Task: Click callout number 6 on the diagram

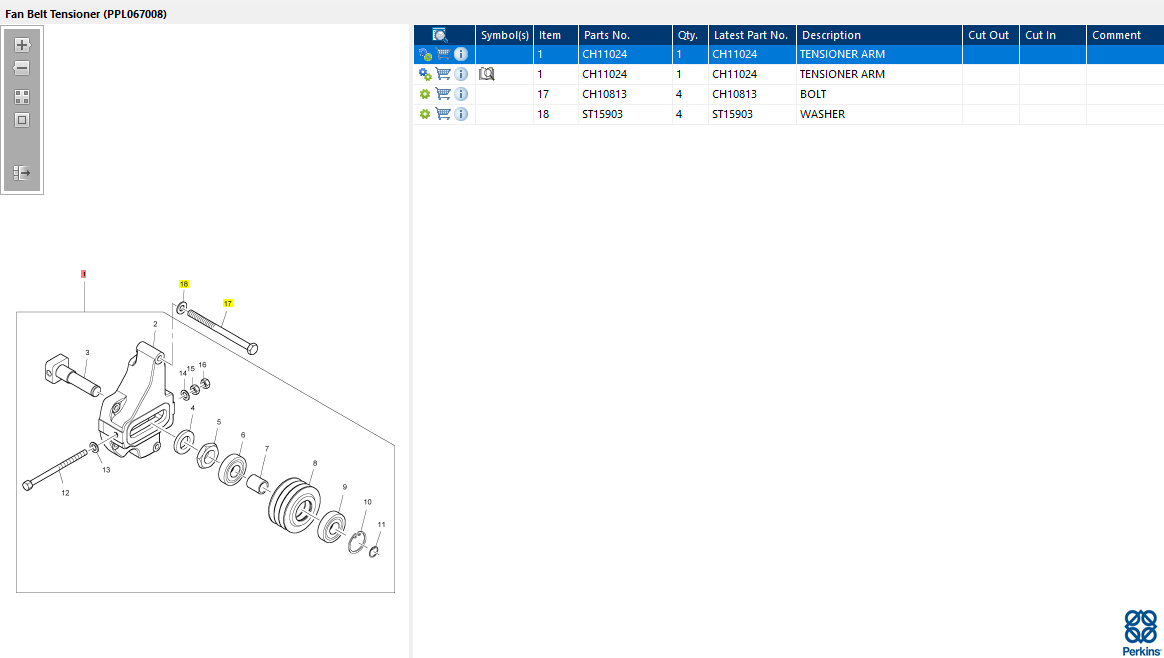Action: (x=243, y=435)
